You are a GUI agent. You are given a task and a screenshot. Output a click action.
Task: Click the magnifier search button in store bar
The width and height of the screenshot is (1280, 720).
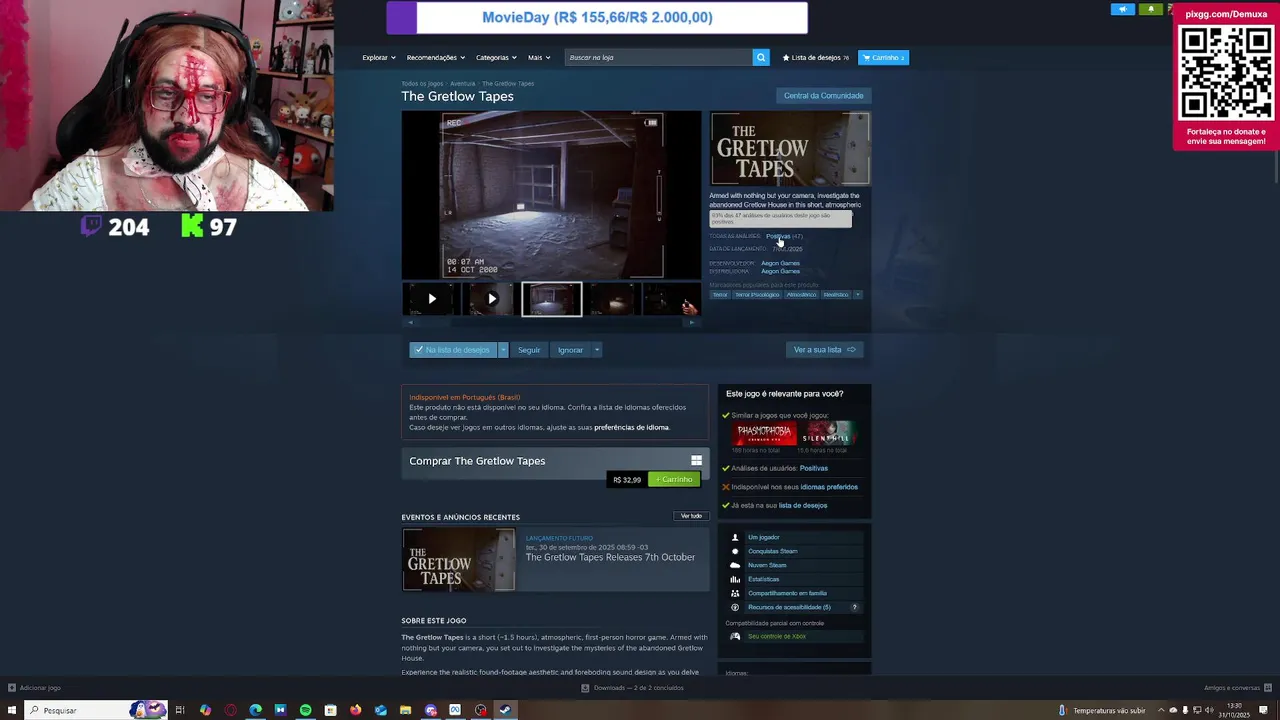tap(761, 57)
